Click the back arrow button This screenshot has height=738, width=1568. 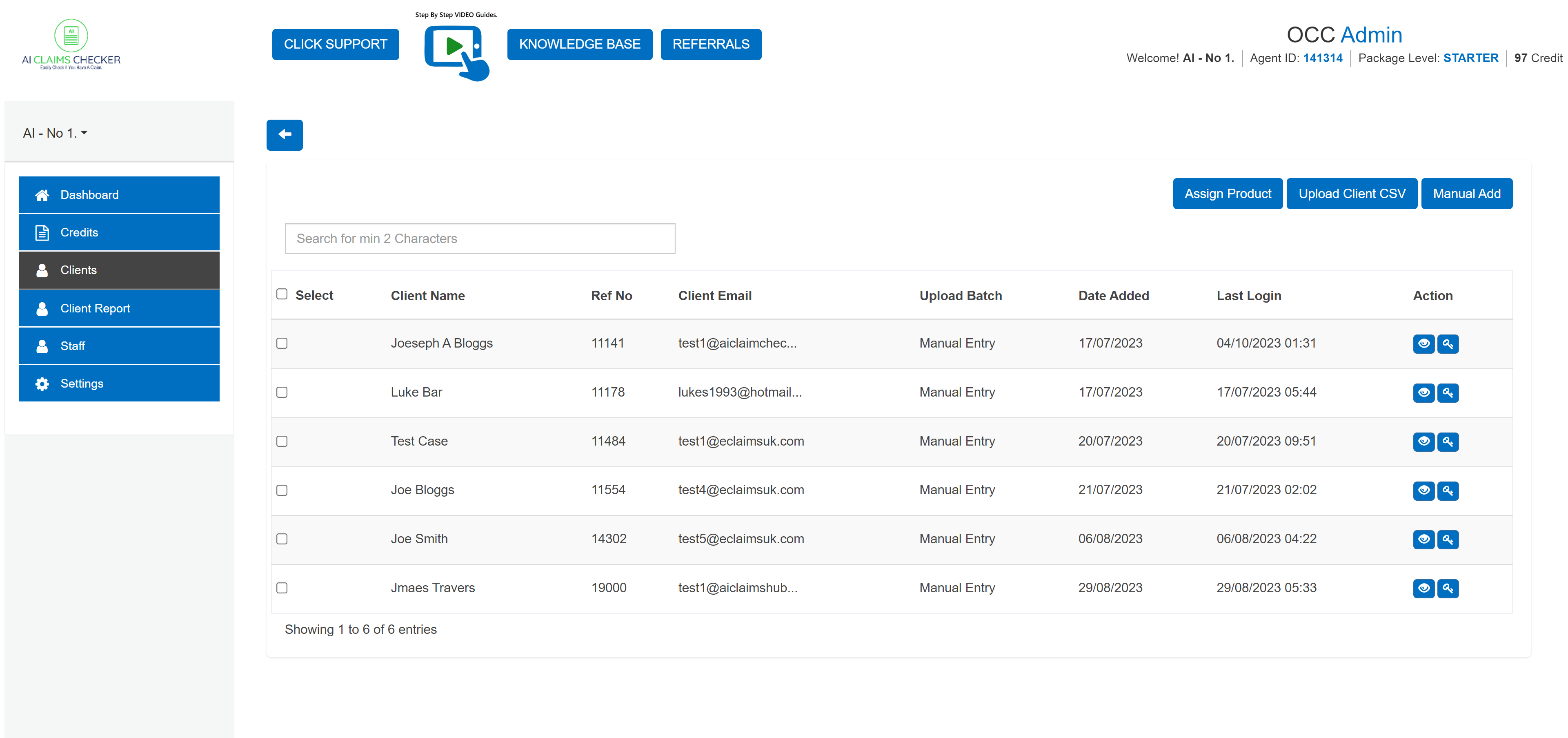click(284, 134)
